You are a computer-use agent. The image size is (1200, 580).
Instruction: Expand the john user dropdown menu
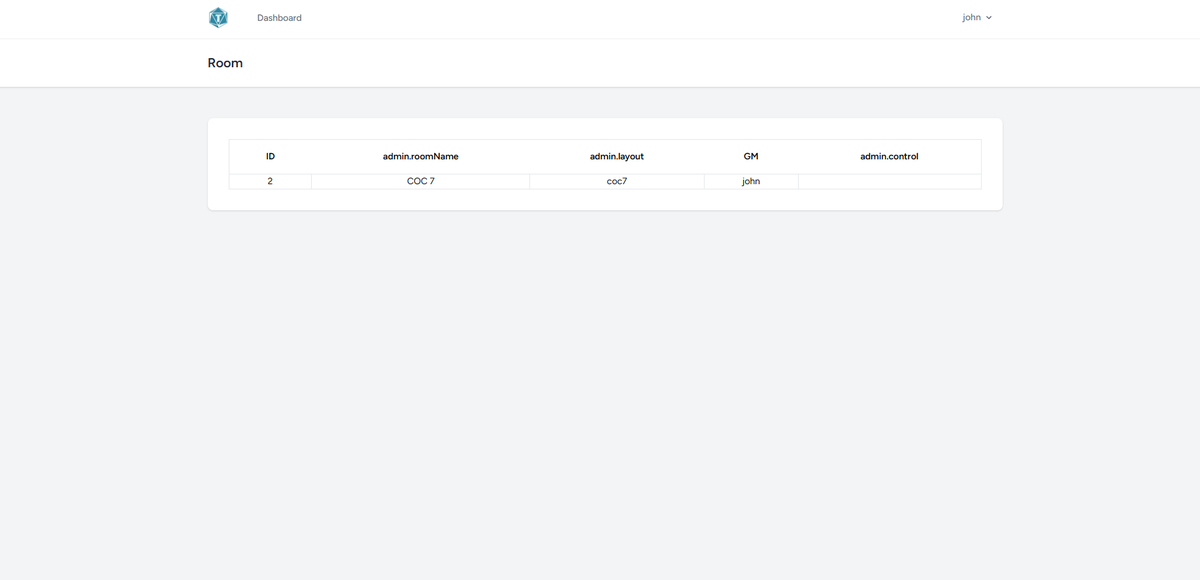(x=977, y=18)
